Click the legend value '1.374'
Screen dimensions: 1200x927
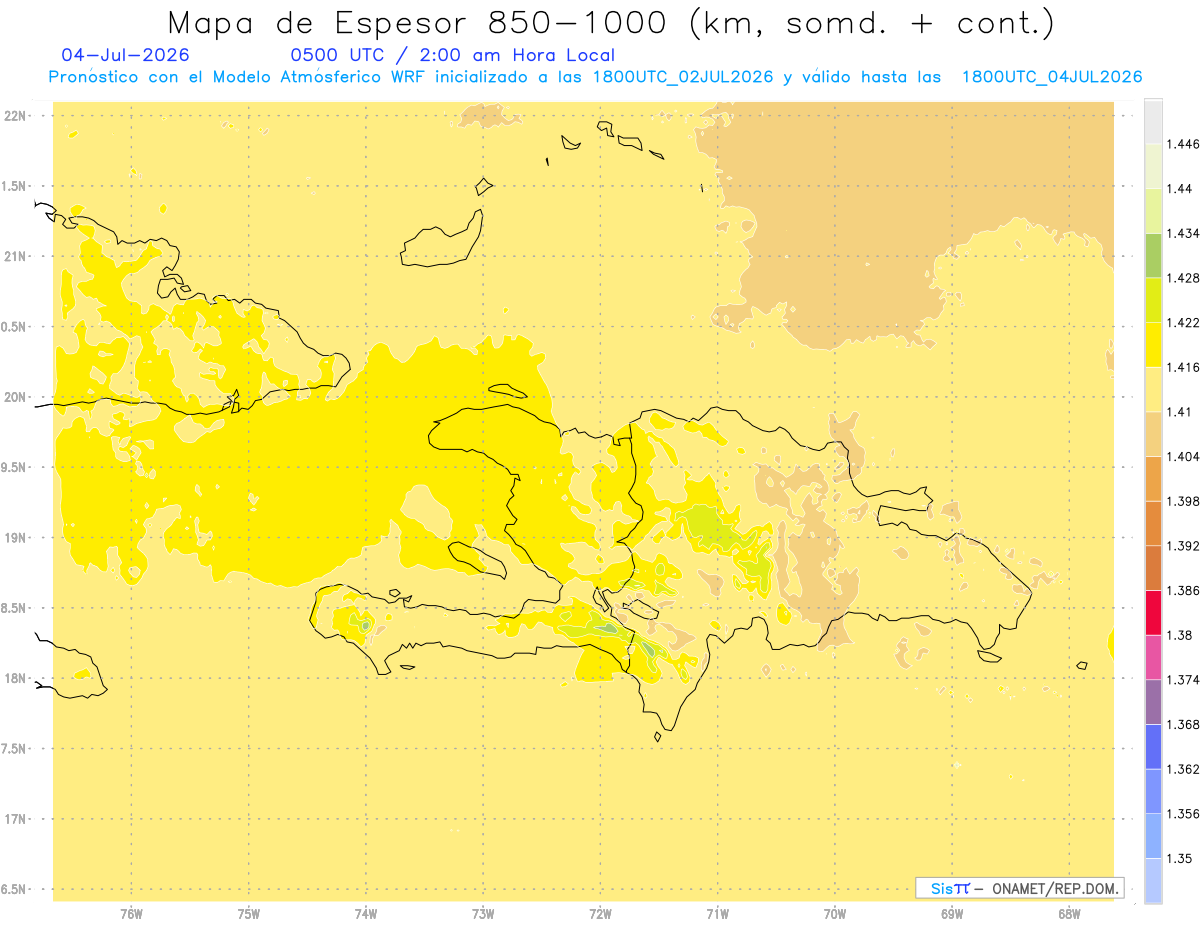(x=1183, y=680)
